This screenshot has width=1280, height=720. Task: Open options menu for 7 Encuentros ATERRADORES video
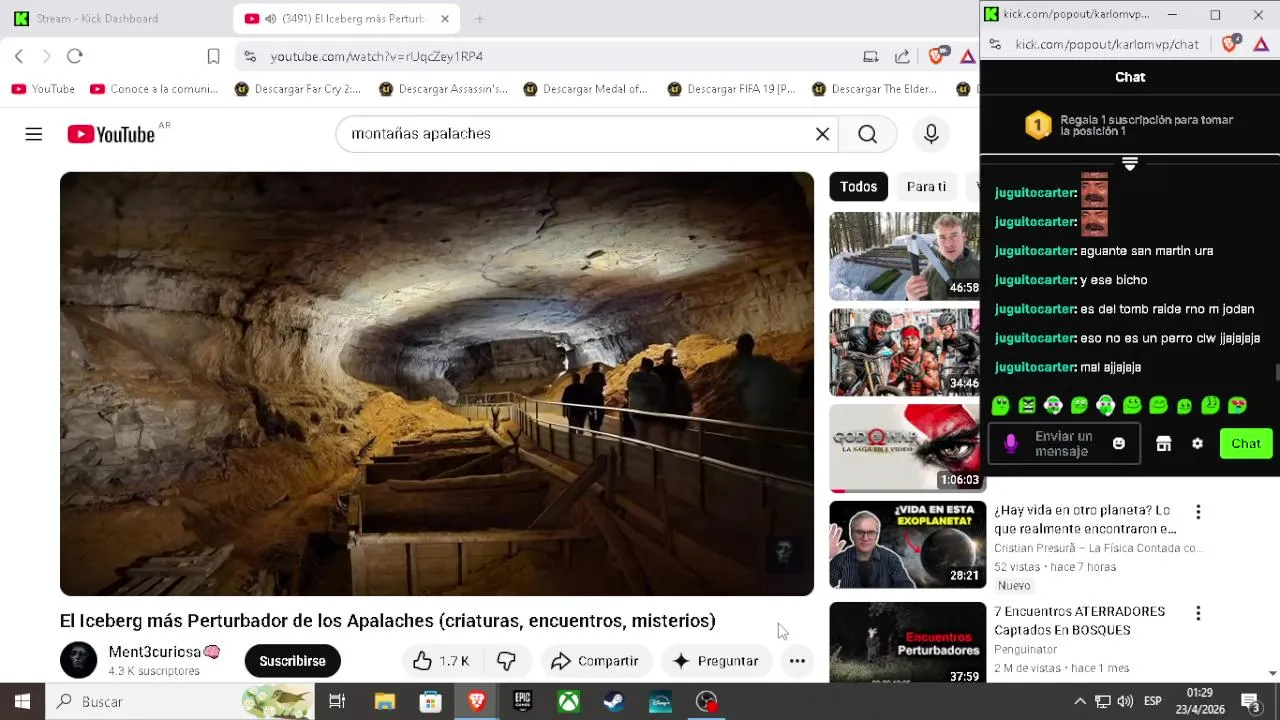click(1198, 613)
